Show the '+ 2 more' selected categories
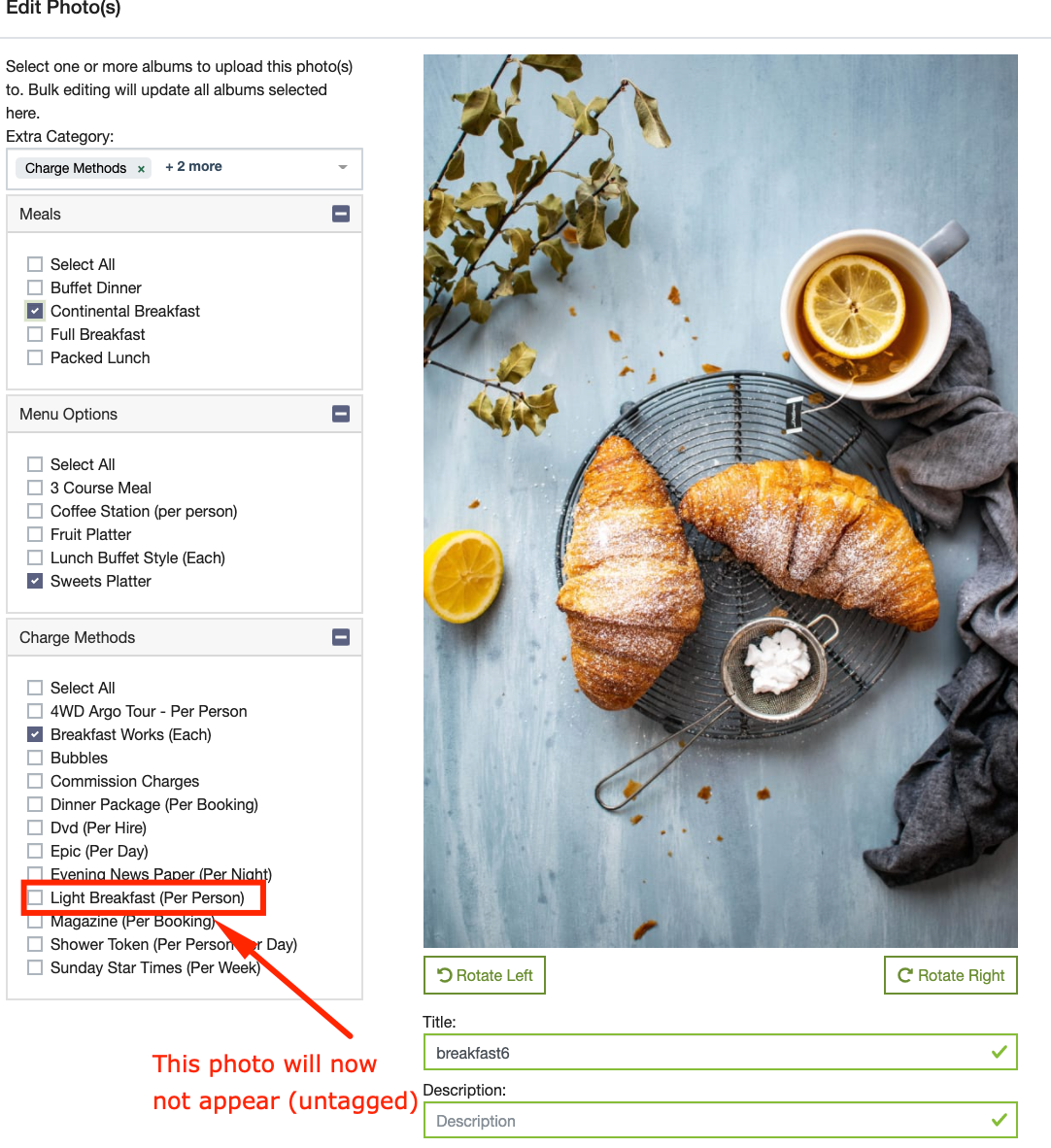This screenshot has height=1148, width=1051. pos(193,167)
